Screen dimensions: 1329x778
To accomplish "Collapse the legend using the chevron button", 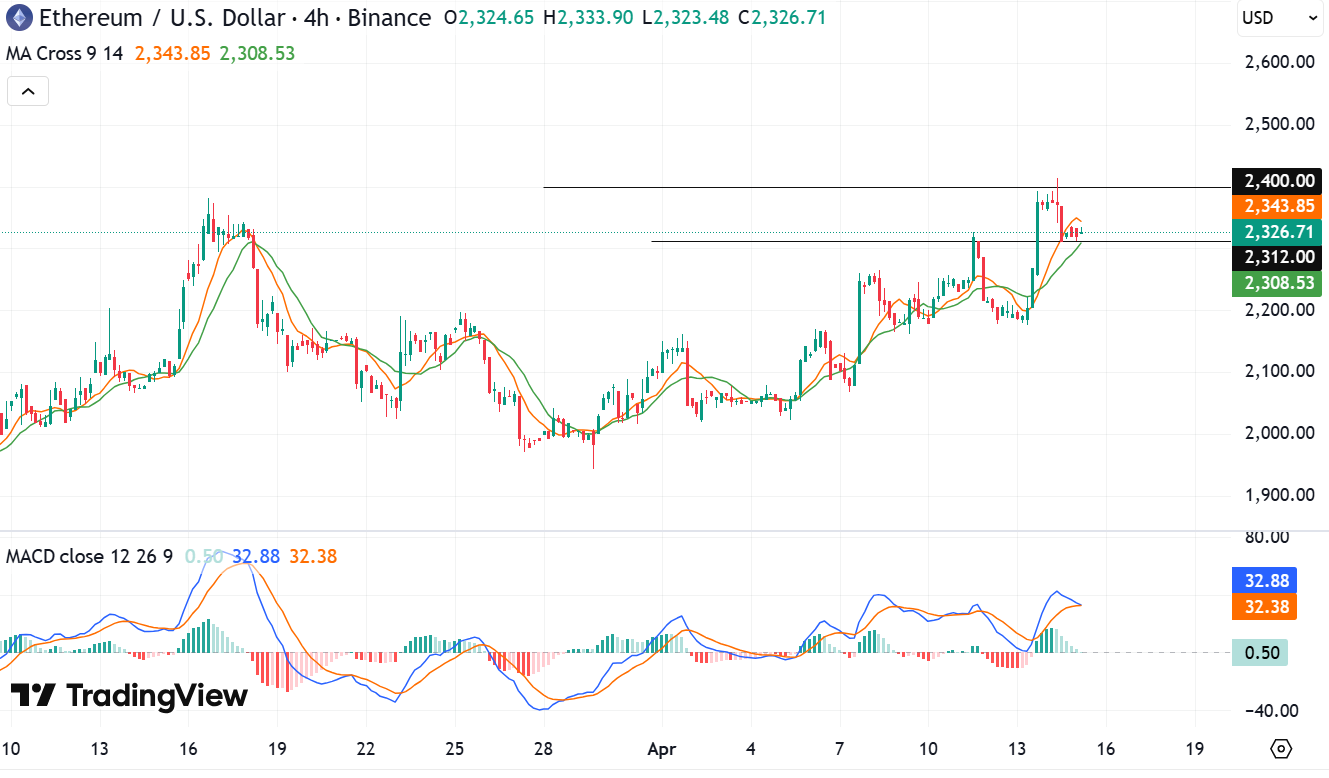I will click(27, 90).
